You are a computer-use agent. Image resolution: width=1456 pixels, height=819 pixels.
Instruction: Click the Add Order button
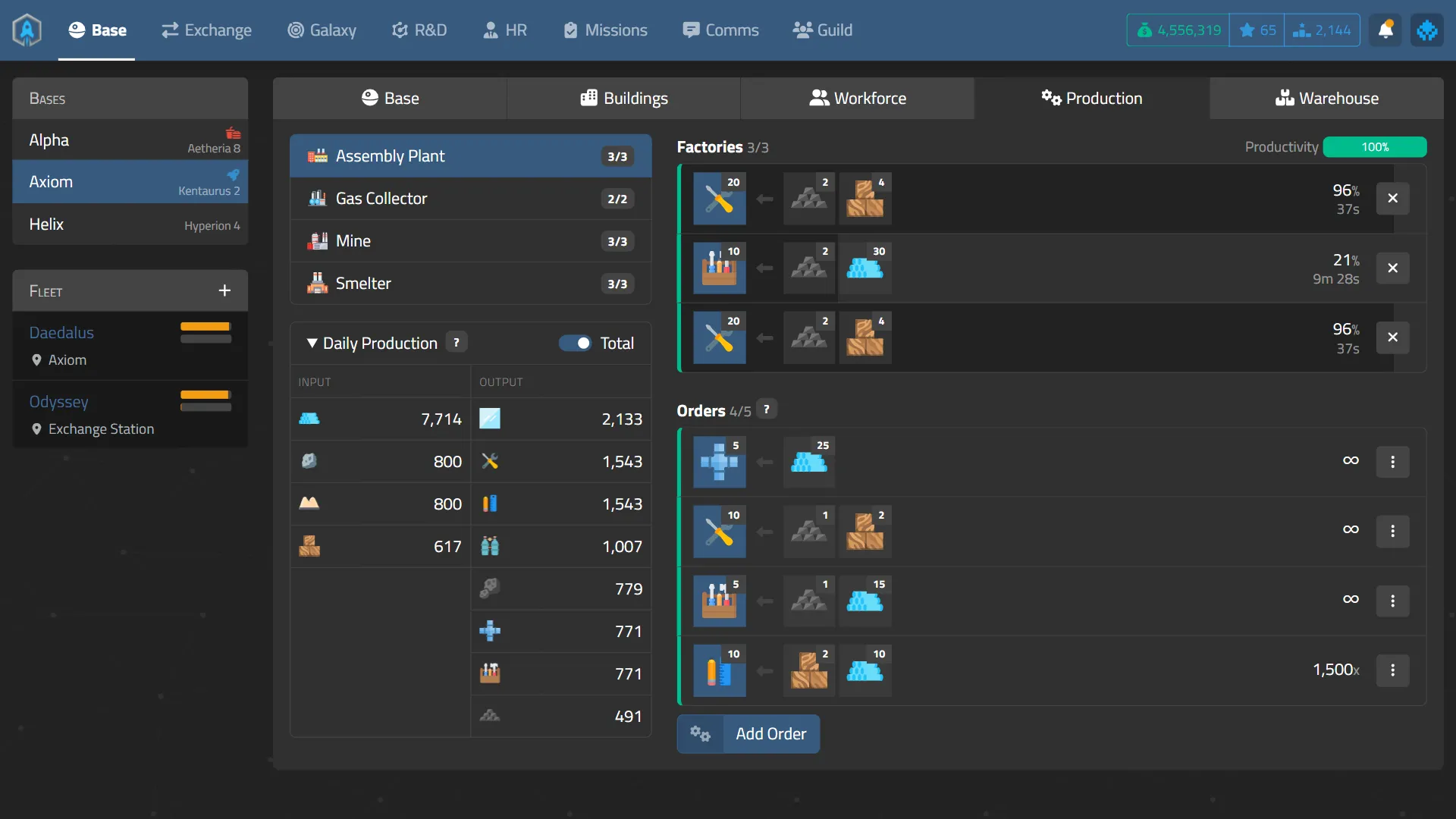pyautogui.click(x=748, y=734)
